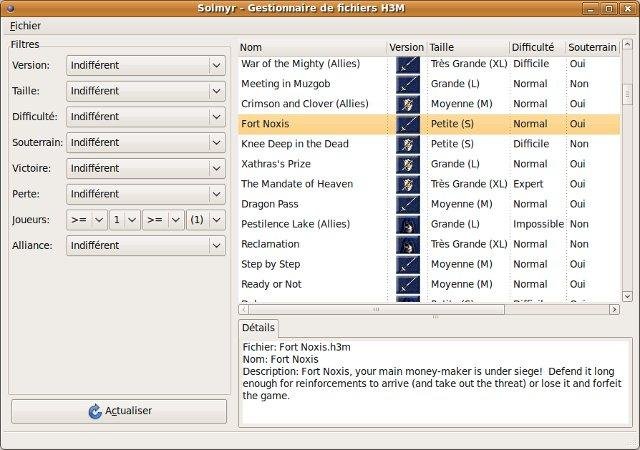Open the Alliance filter dropdown
640x450 pixels.
click(x=146, y=245)
